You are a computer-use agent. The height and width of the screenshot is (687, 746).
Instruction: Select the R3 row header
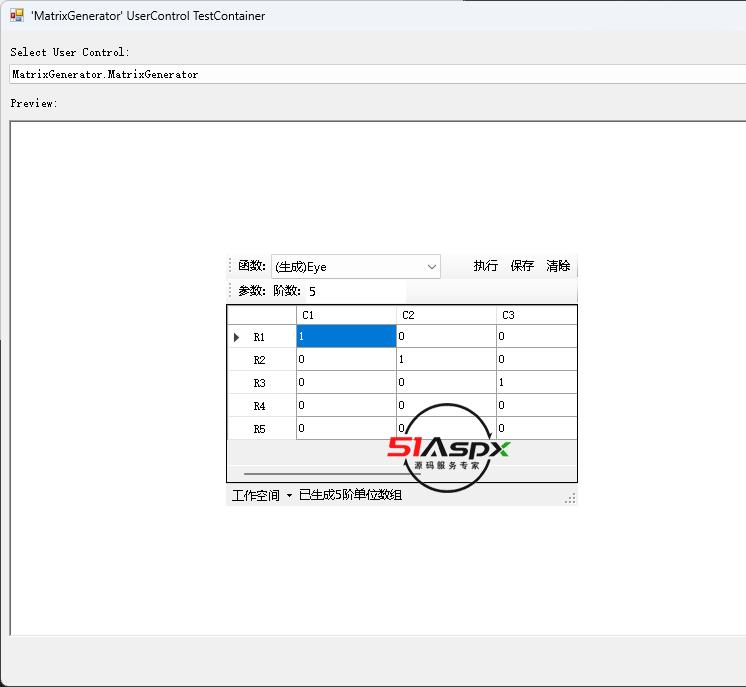click(x=261, y=383)
